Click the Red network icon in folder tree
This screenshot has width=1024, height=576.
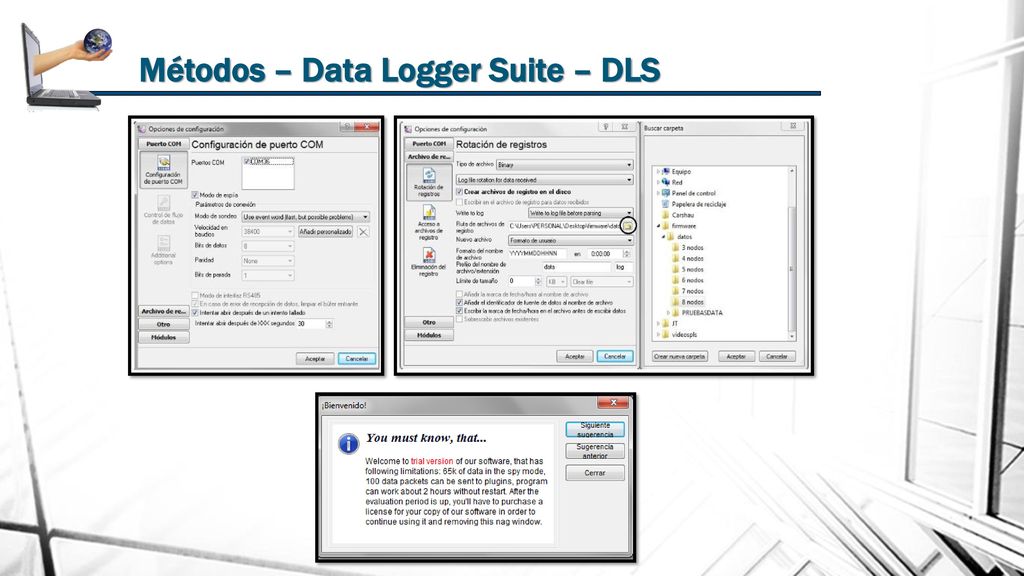pos(666,182)
